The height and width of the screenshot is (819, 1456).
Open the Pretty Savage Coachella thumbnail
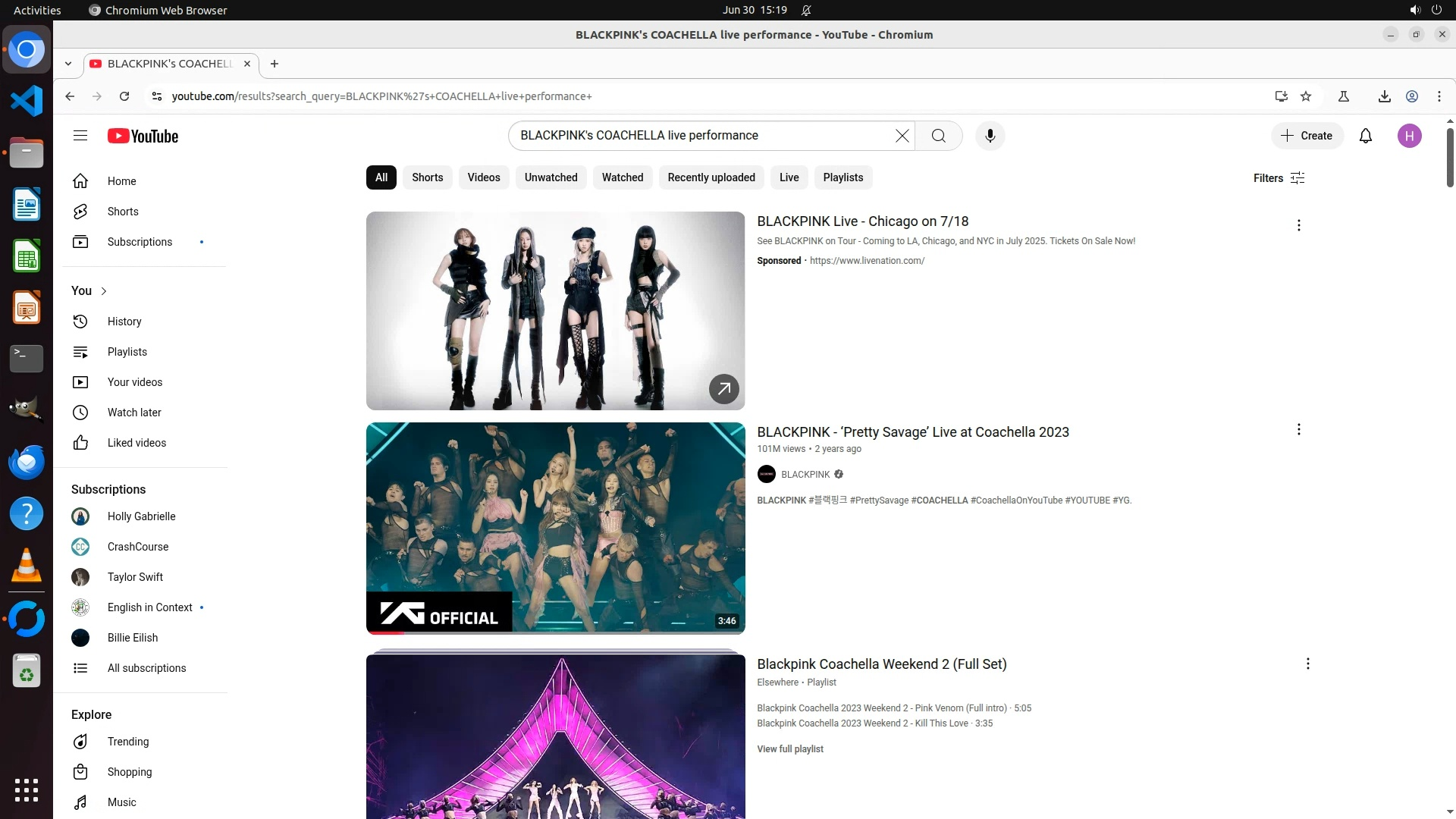pyautogui.click(x=555, y=528)
